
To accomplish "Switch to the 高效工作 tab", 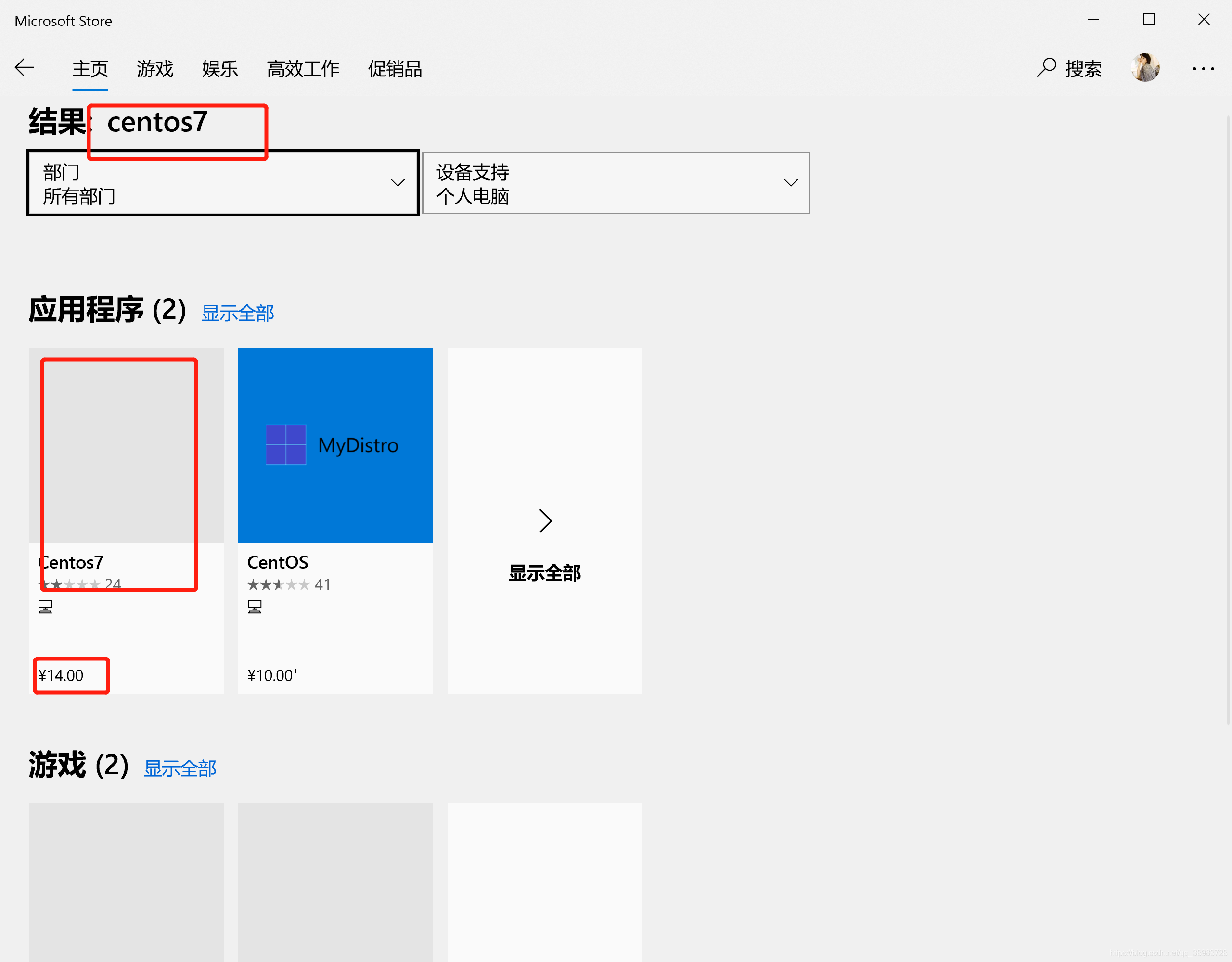I will [303, 69].
